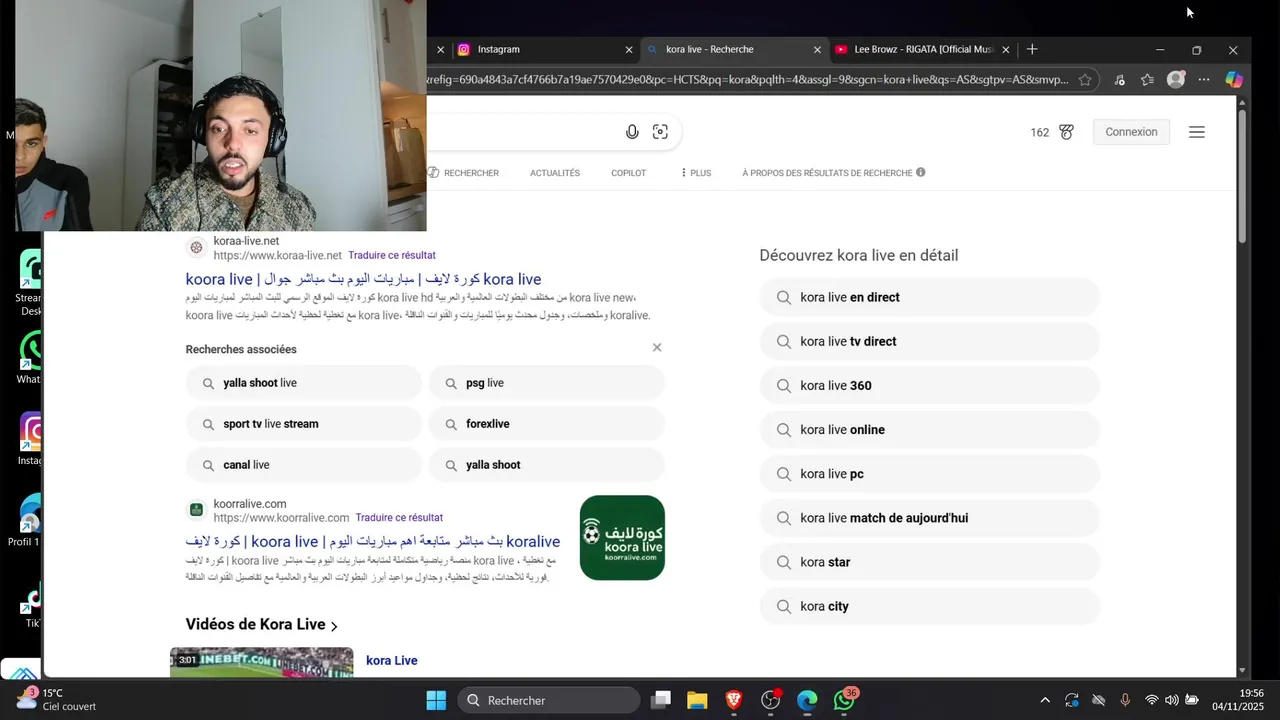The width and height of the screenshot is (1280, 720).
Task: Open koorralive.com koralive result title
Action: pos(373,541)
